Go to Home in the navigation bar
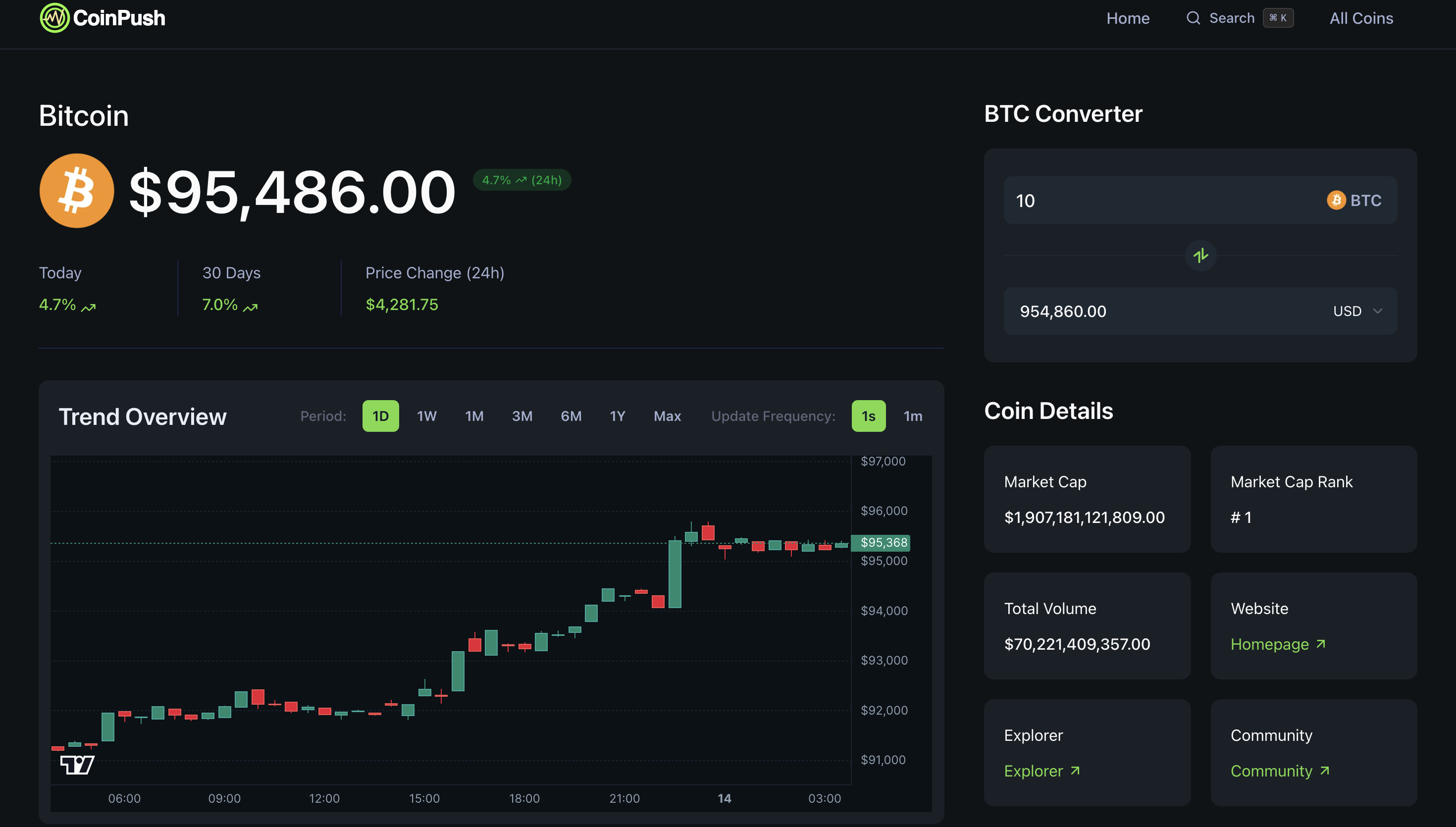 point(1128,18)
